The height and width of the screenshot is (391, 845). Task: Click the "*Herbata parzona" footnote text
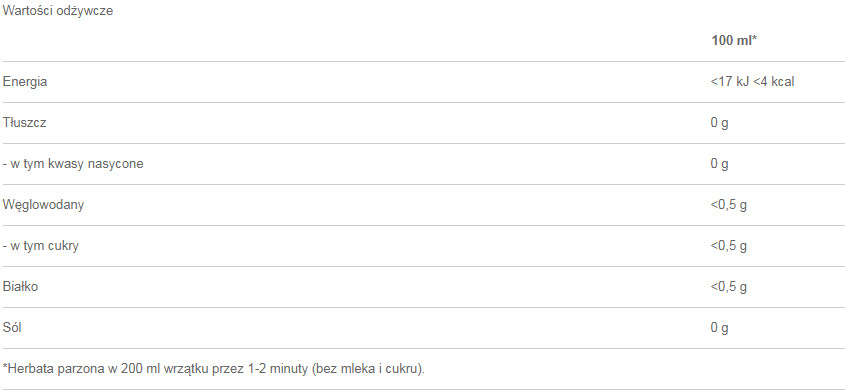tap(54, 369)
